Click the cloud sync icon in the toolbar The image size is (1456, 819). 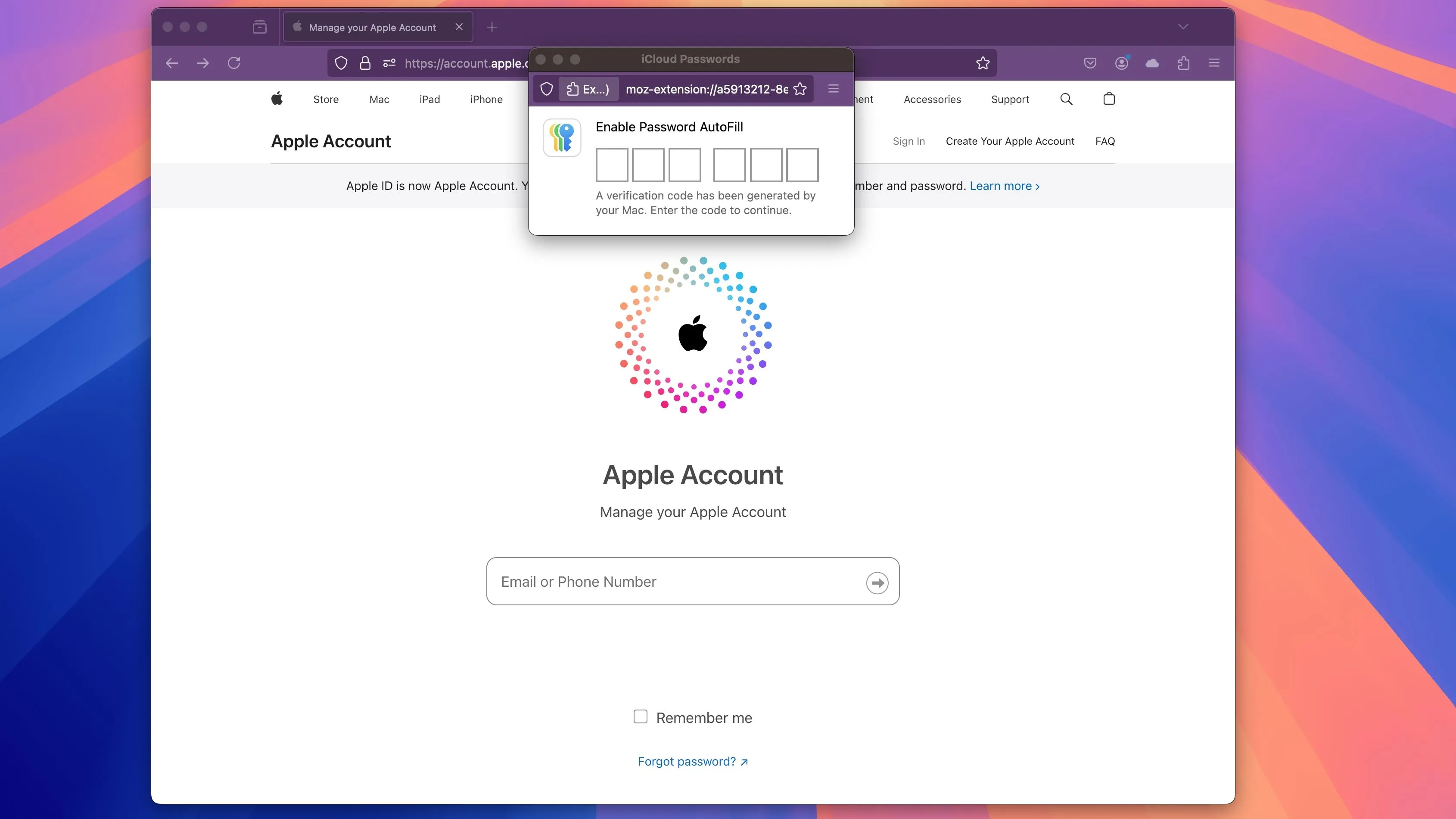[1153, 63]
